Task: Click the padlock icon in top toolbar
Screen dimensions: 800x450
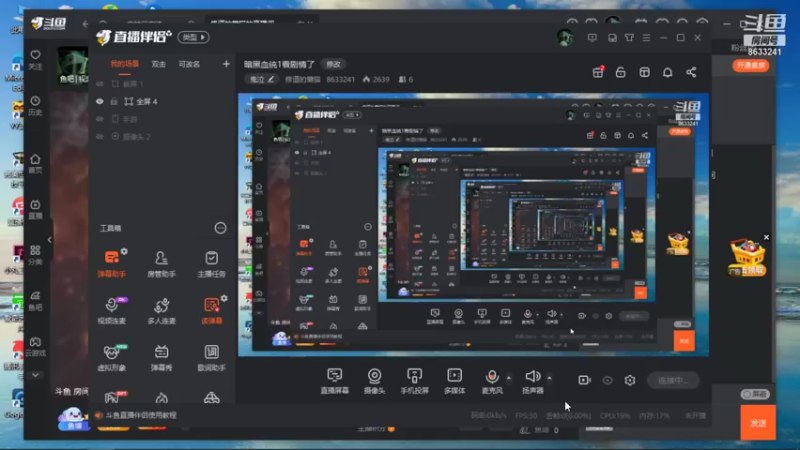Action: (620, 72)
